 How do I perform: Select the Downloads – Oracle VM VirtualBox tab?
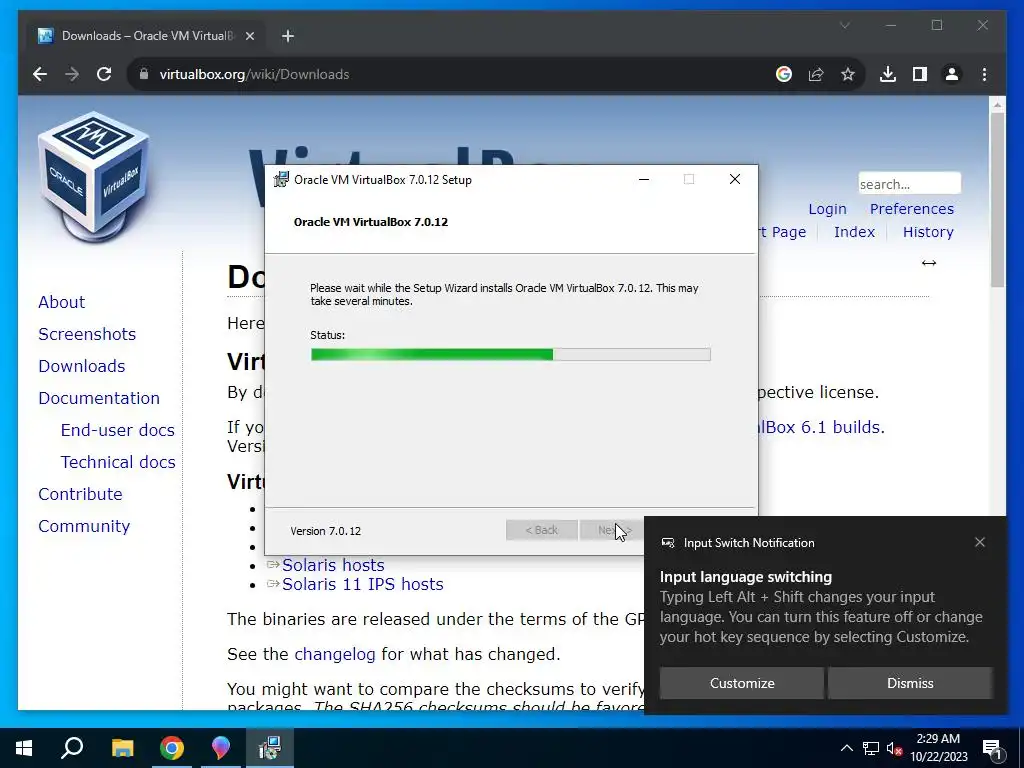147,36
